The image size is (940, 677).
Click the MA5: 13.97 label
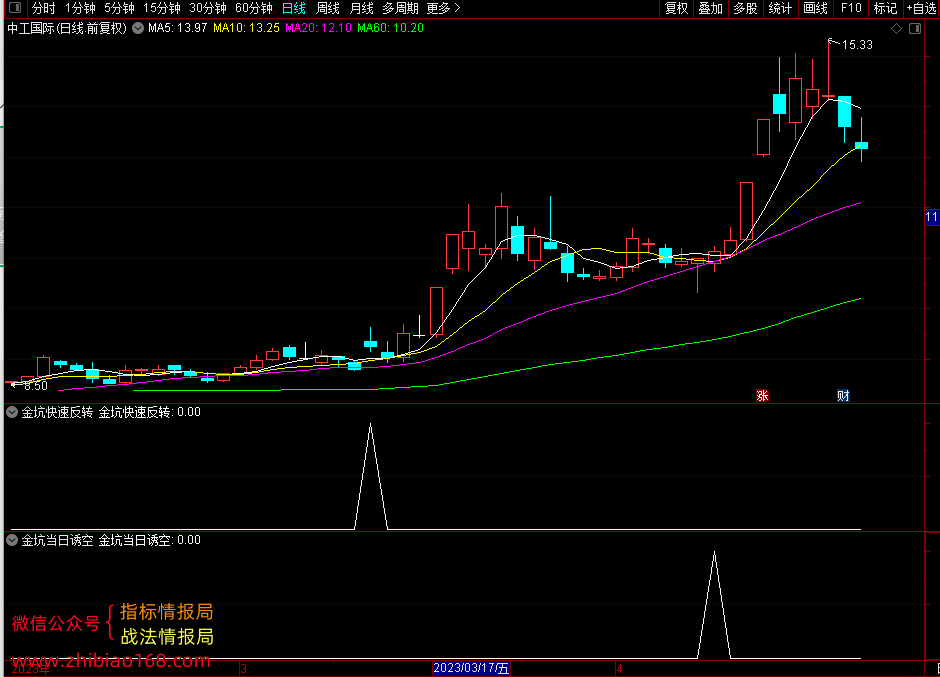[x=177, y=28]
